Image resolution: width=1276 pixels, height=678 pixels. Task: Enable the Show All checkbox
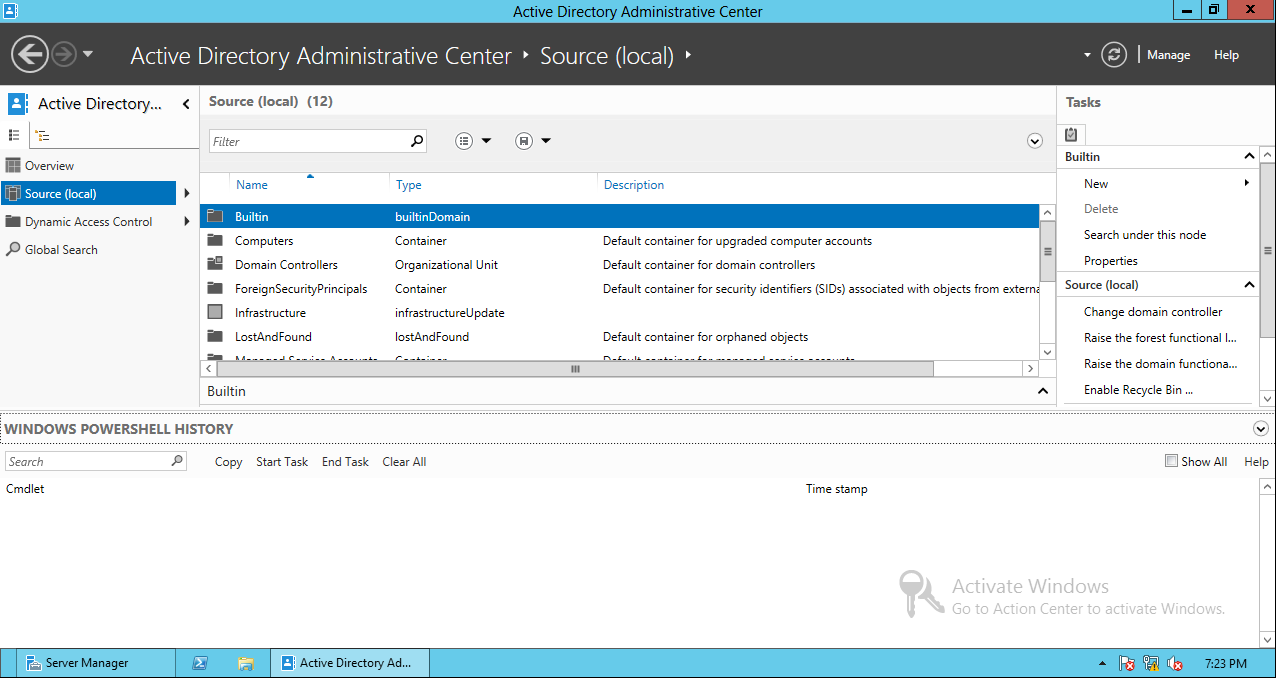(x=1169, y=461)
